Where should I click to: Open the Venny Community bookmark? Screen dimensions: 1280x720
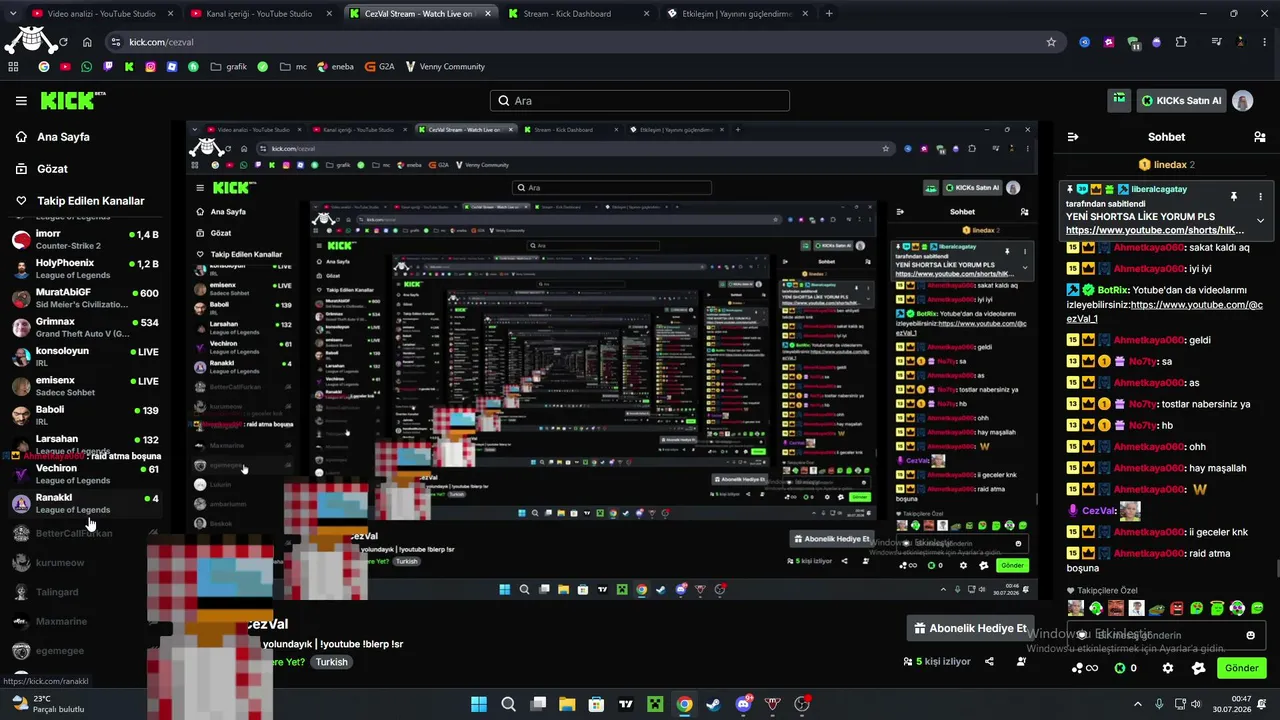pos(445,67)
